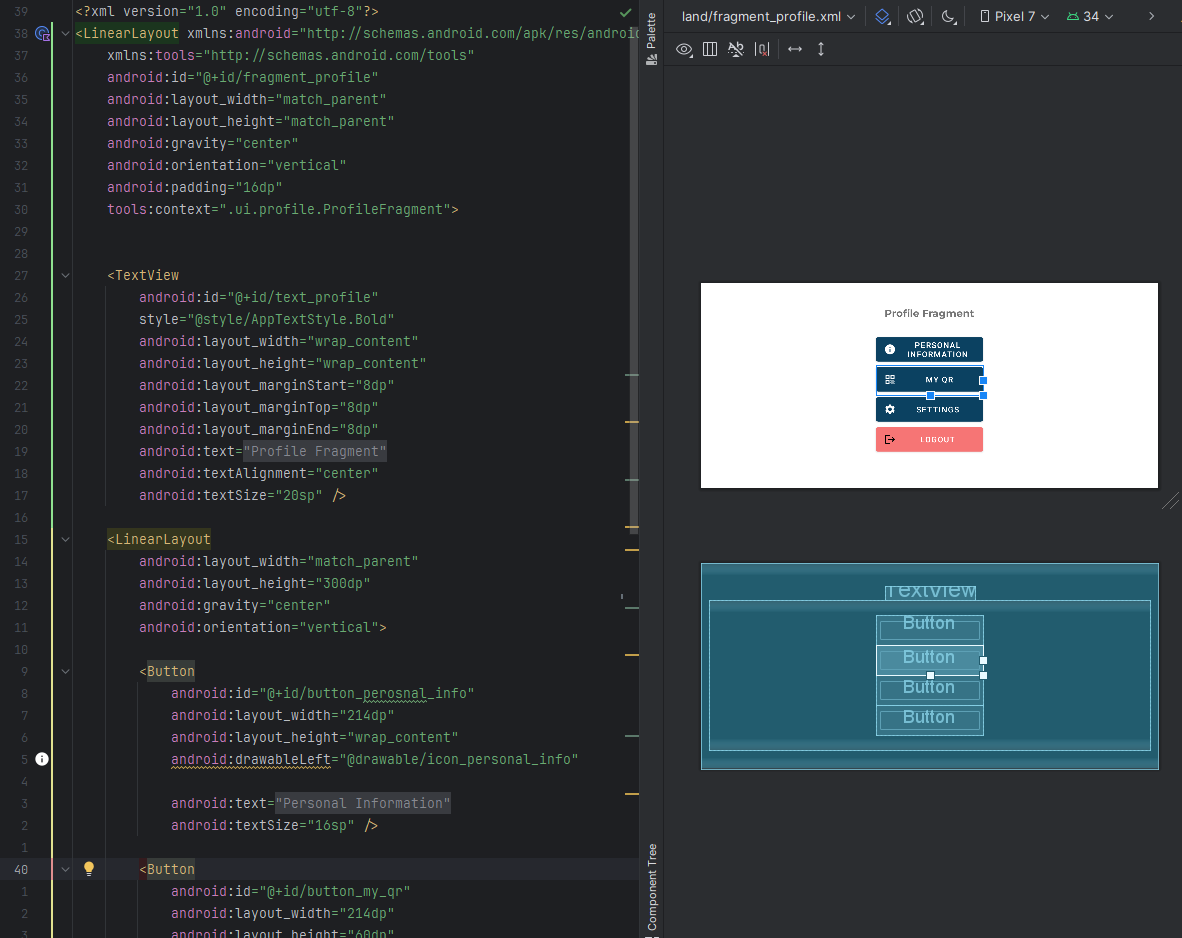Click the button_perosnal_info id line
1182x938 pixels.
pos(322,694)
